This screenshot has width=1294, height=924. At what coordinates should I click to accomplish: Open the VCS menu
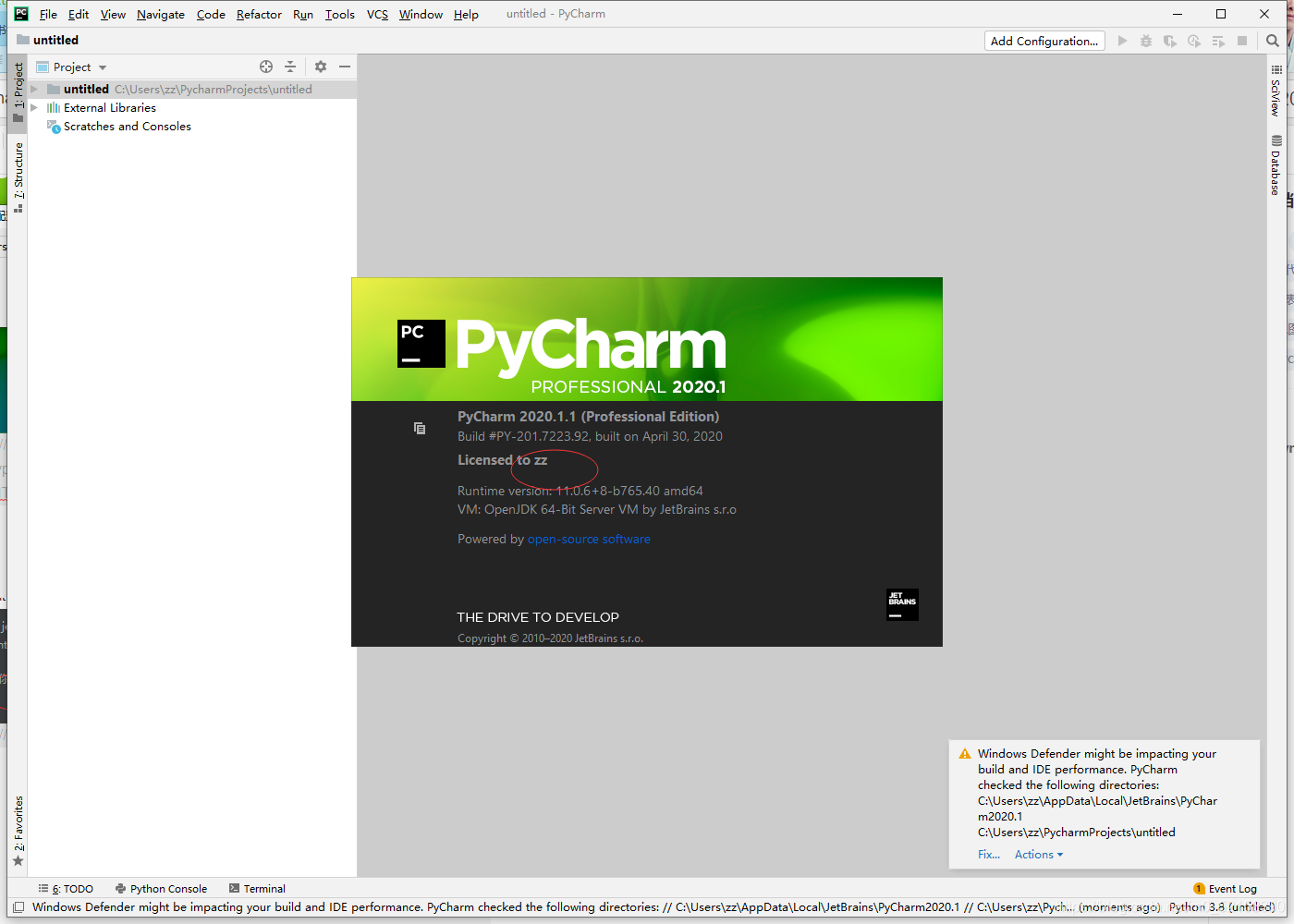point(377,14)
